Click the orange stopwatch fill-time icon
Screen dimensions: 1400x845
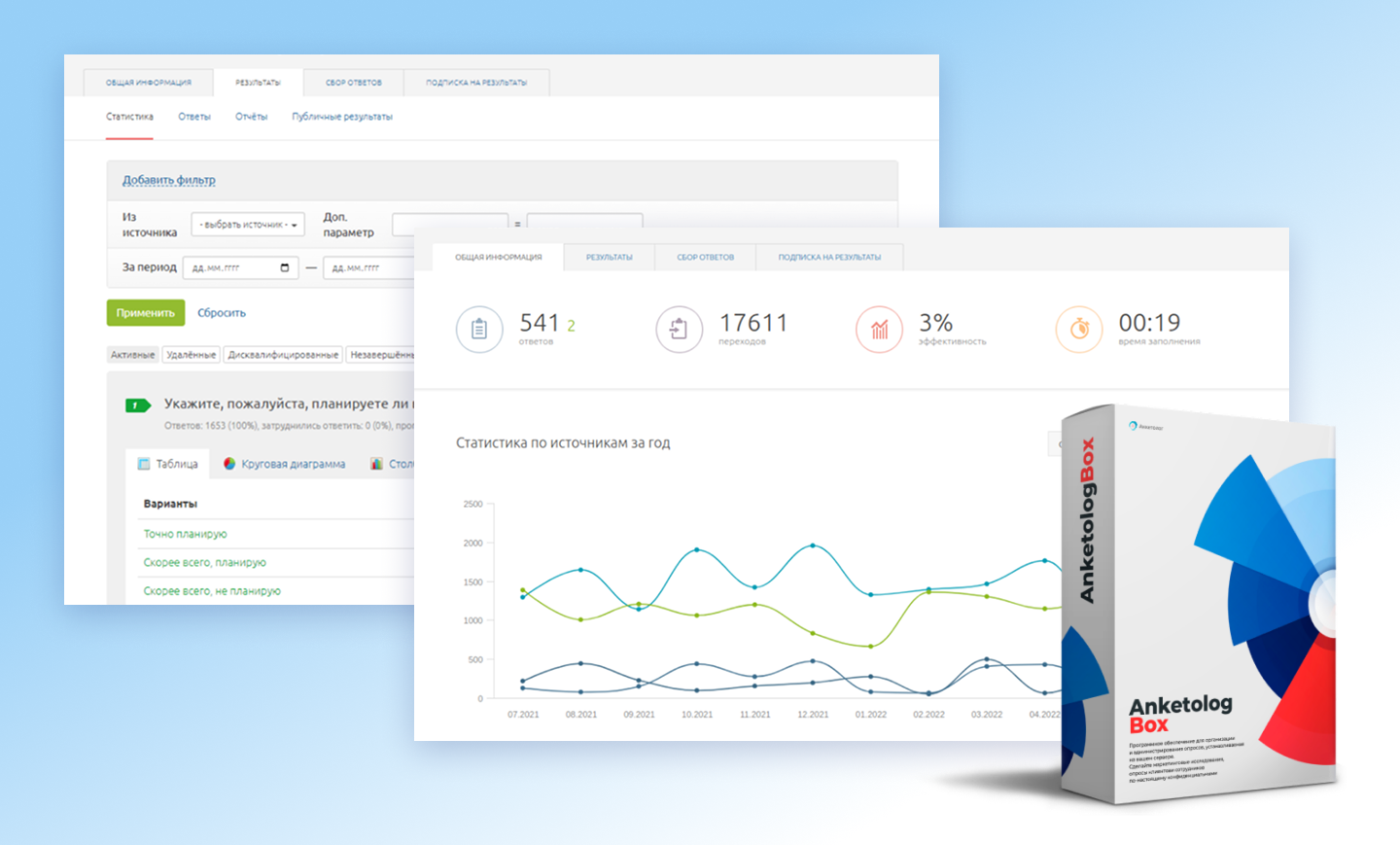tap(1079, 330)
